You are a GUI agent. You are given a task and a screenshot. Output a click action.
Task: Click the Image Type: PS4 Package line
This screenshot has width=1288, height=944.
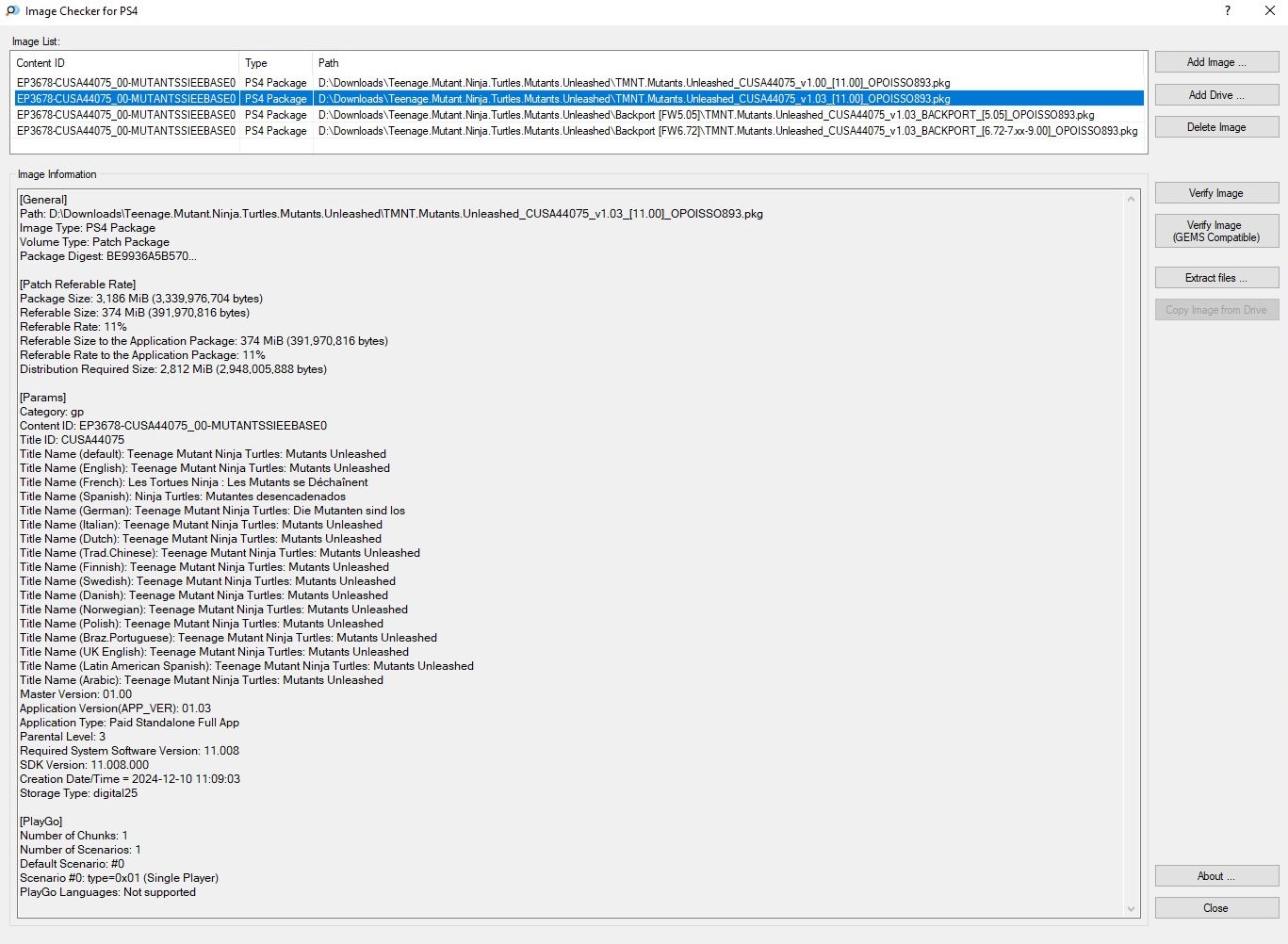click(x=88, y=228)
